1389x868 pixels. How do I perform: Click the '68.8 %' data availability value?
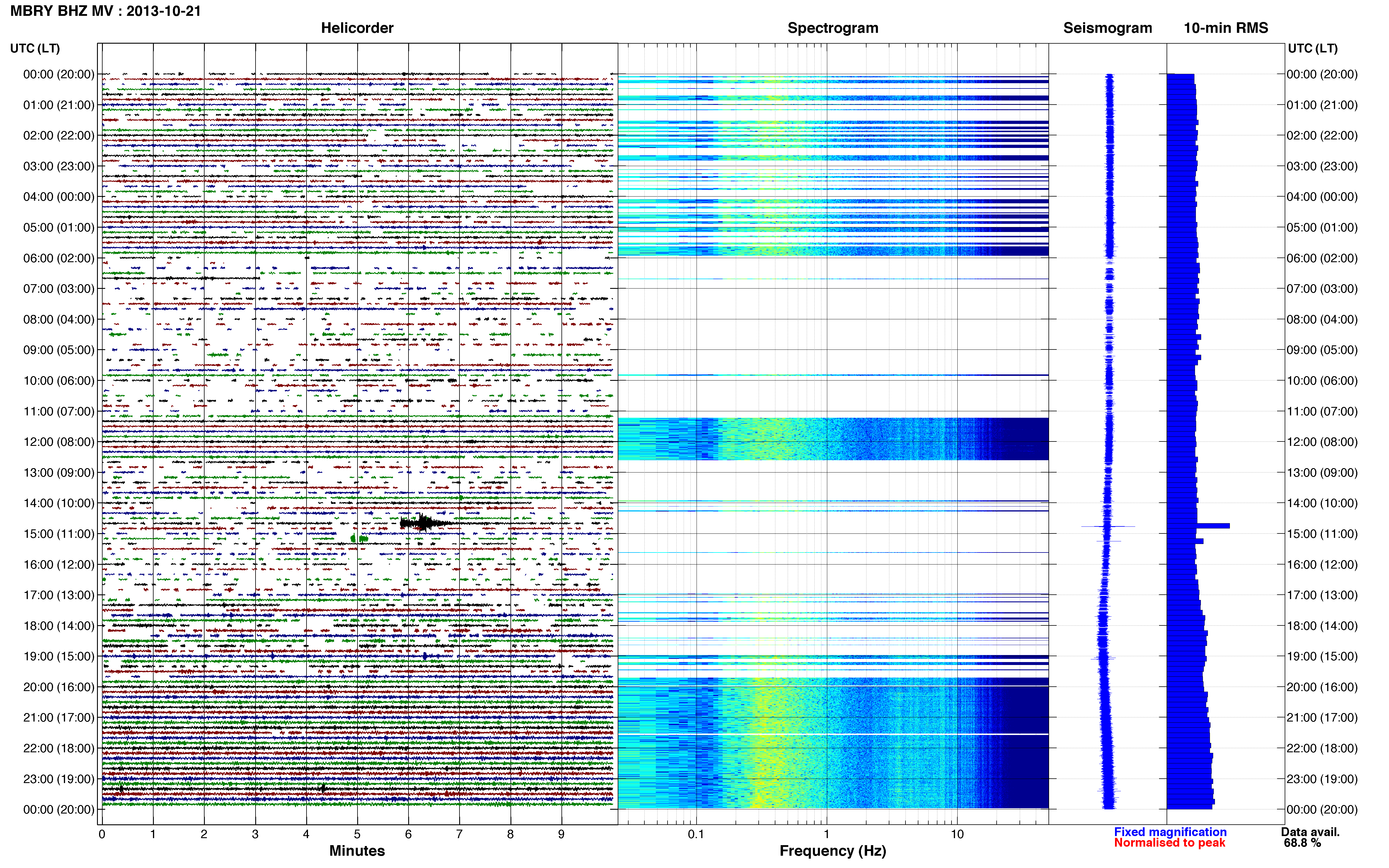click(x=1302, y=843)
